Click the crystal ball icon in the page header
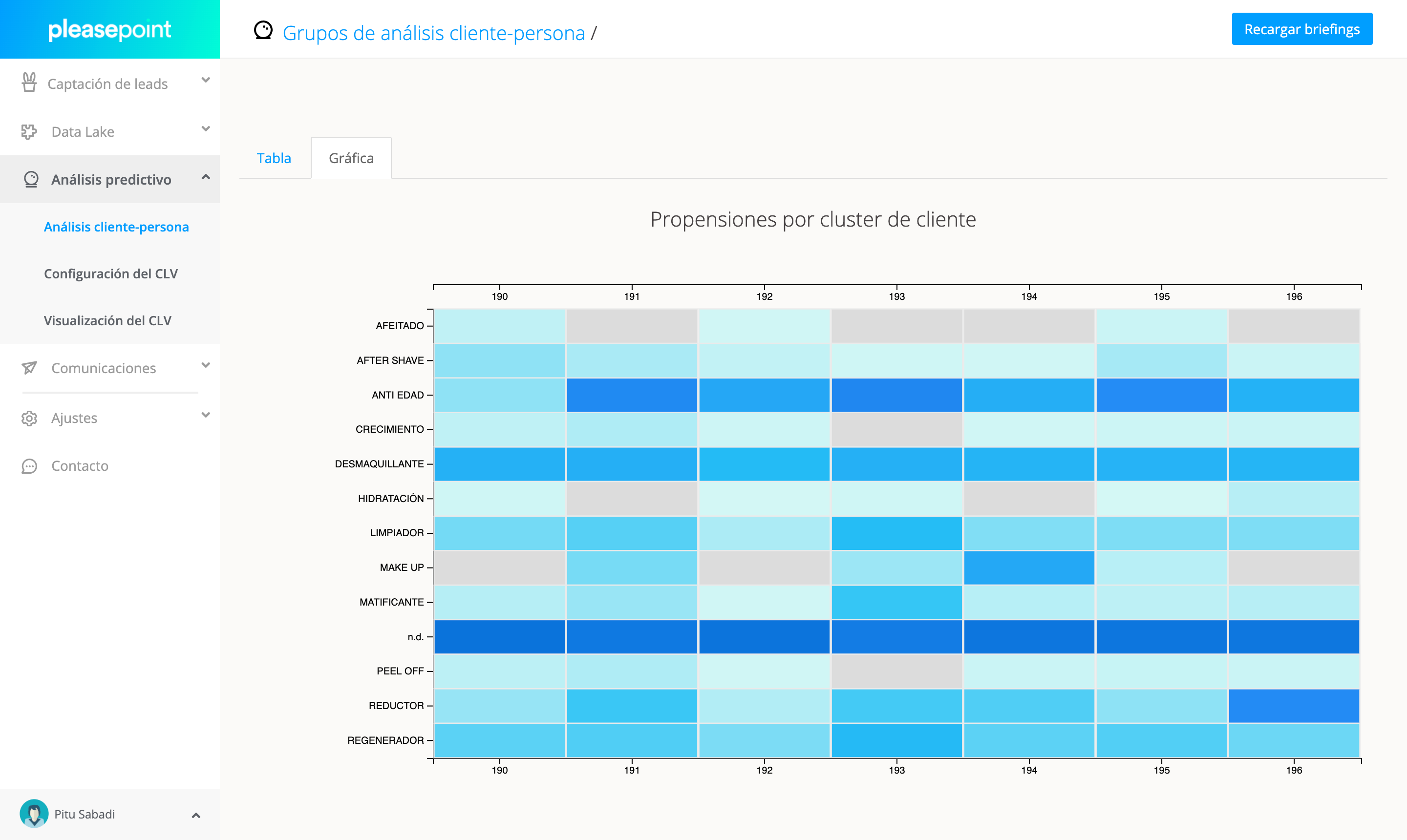 [x=263, y=31]
